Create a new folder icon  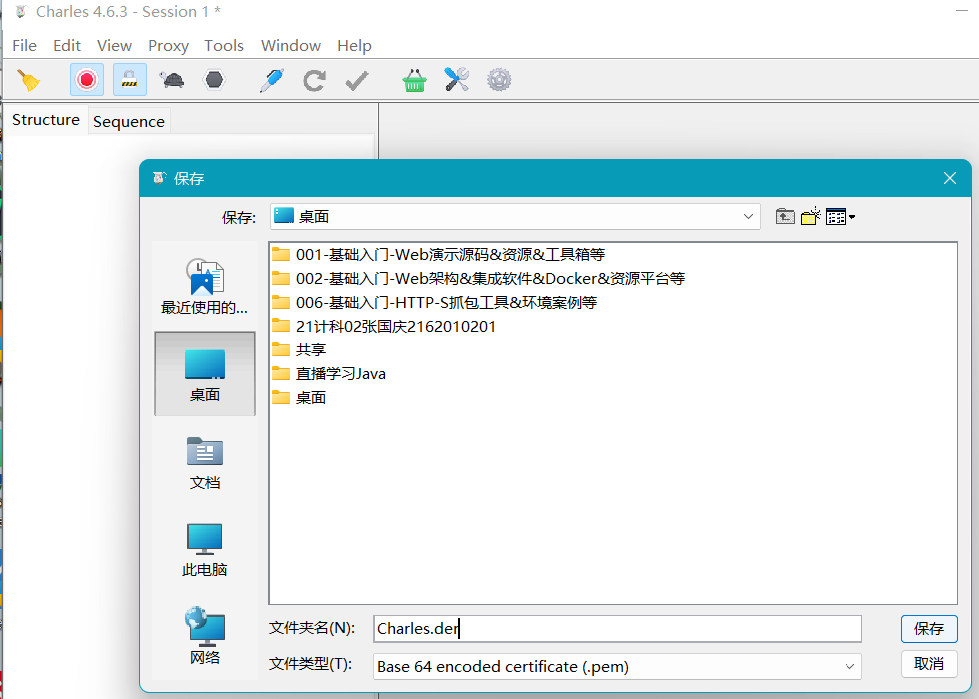point(810,217)
